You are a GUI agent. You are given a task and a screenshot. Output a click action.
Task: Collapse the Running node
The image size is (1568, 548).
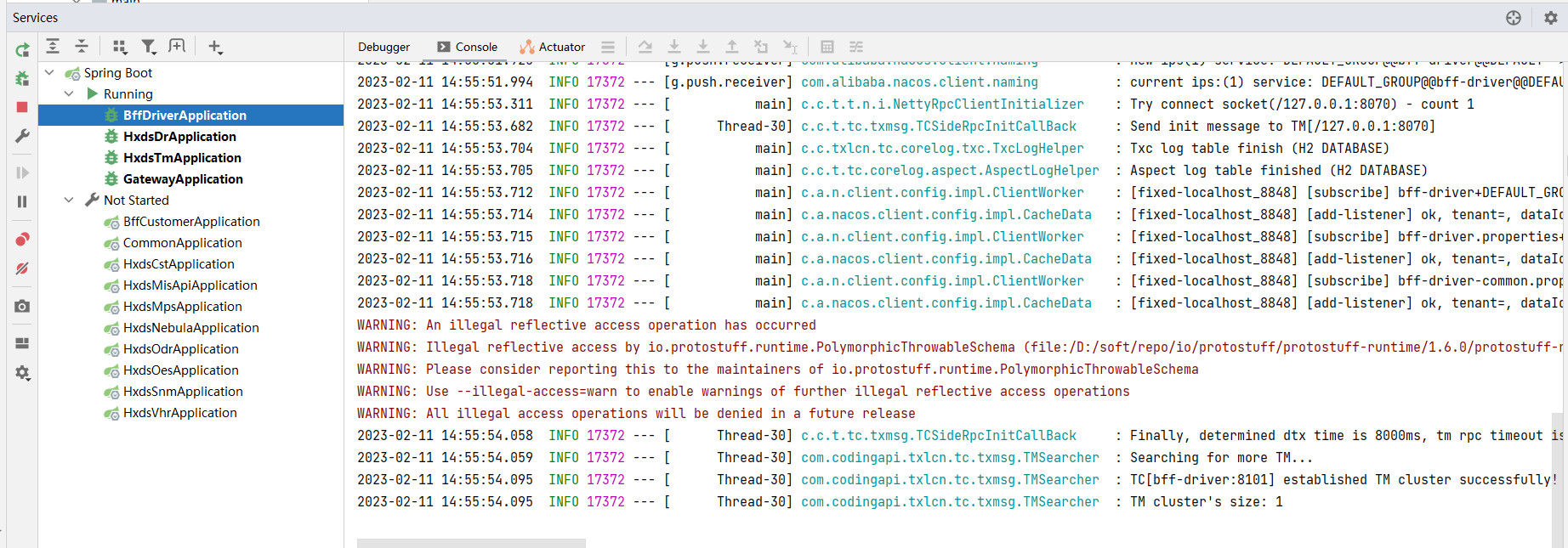[x=69, y=94]
